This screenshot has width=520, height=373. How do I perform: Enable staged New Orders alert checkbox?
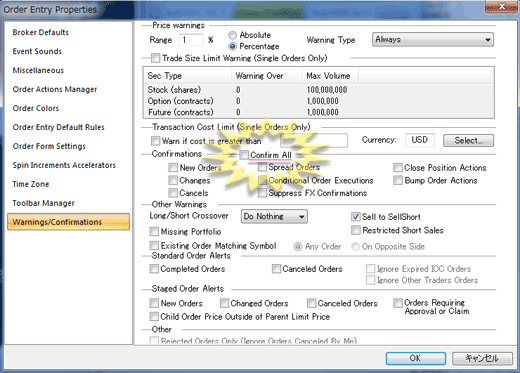pos(154,303)
